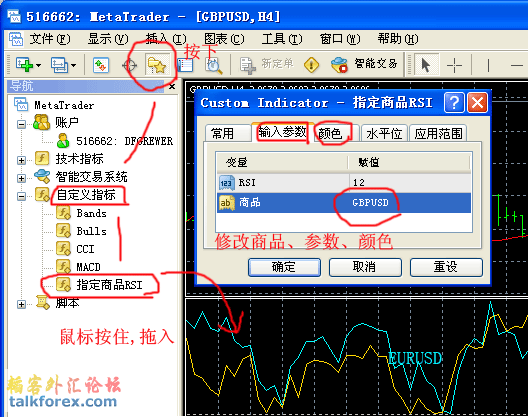Viewport: 528px width, 417px height.
Task: Select the arrow cursor tool
Action: (426, 64)
